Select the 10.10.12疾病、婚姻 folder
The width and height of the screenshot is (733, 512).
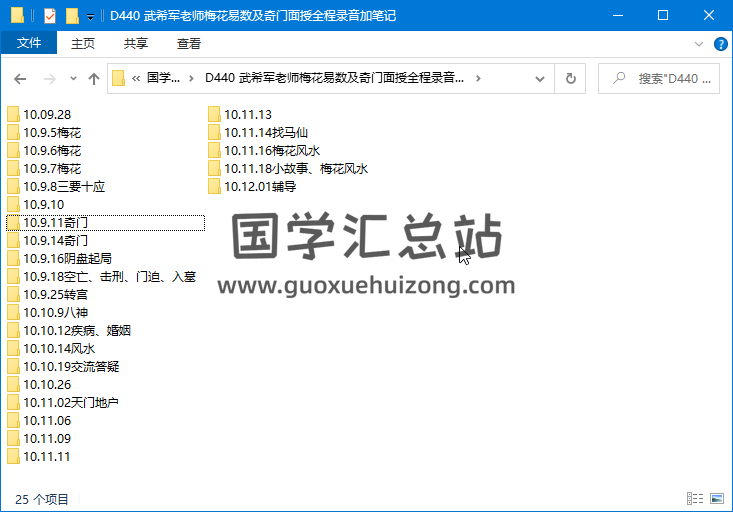70,331
